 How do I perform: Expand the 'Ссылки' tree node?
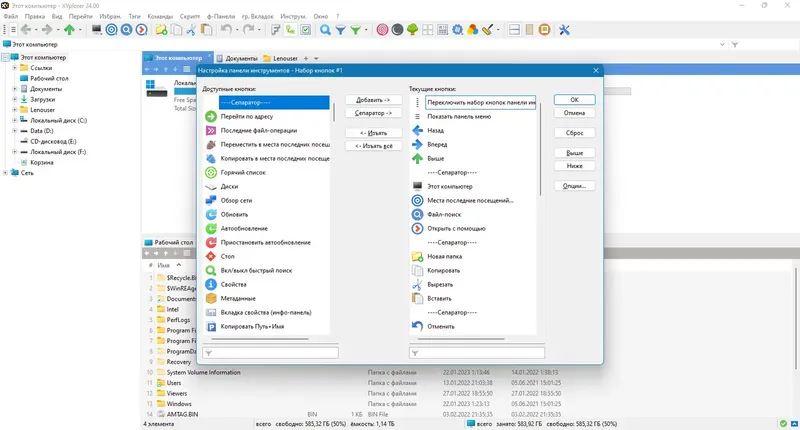[x=15, y=68]
